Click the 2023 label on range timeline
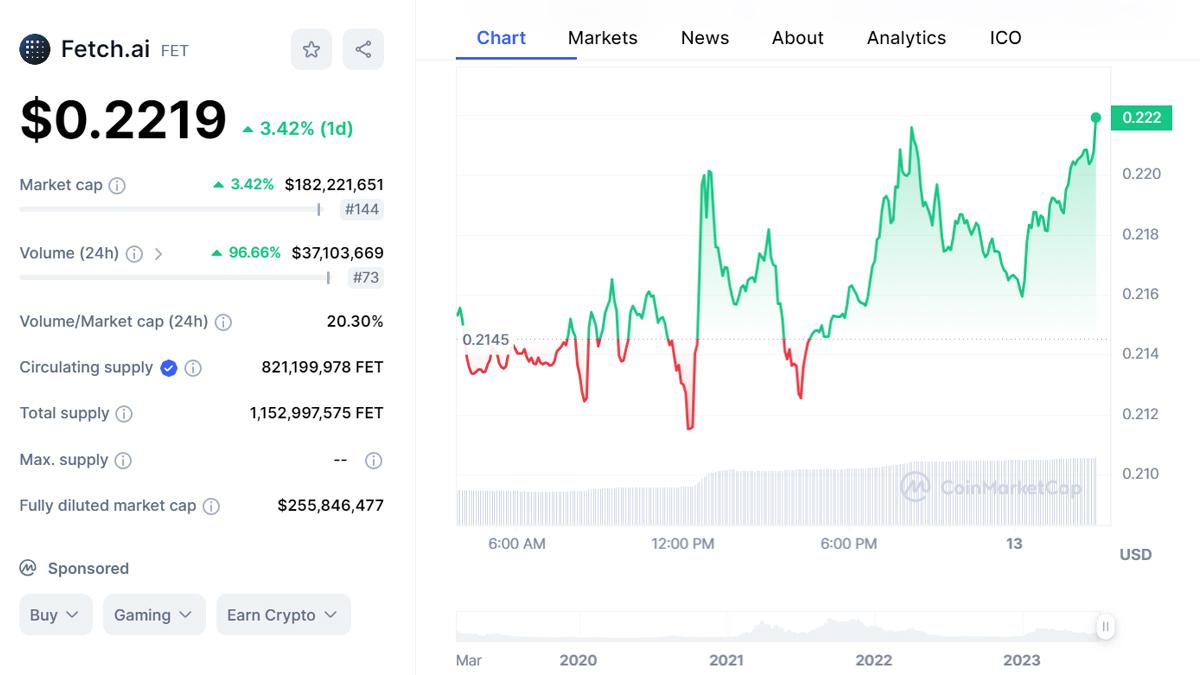 click(x=1022, y=660)
